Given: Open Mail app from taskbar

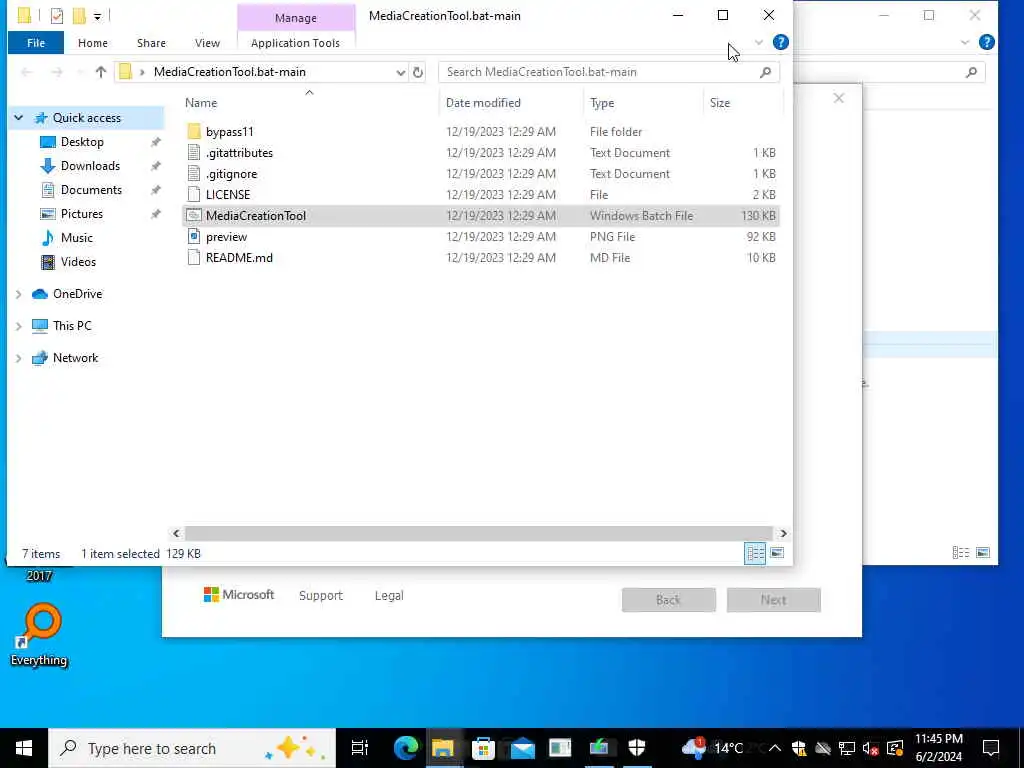Looking at the screenshot, I should (x=522, y=748).
